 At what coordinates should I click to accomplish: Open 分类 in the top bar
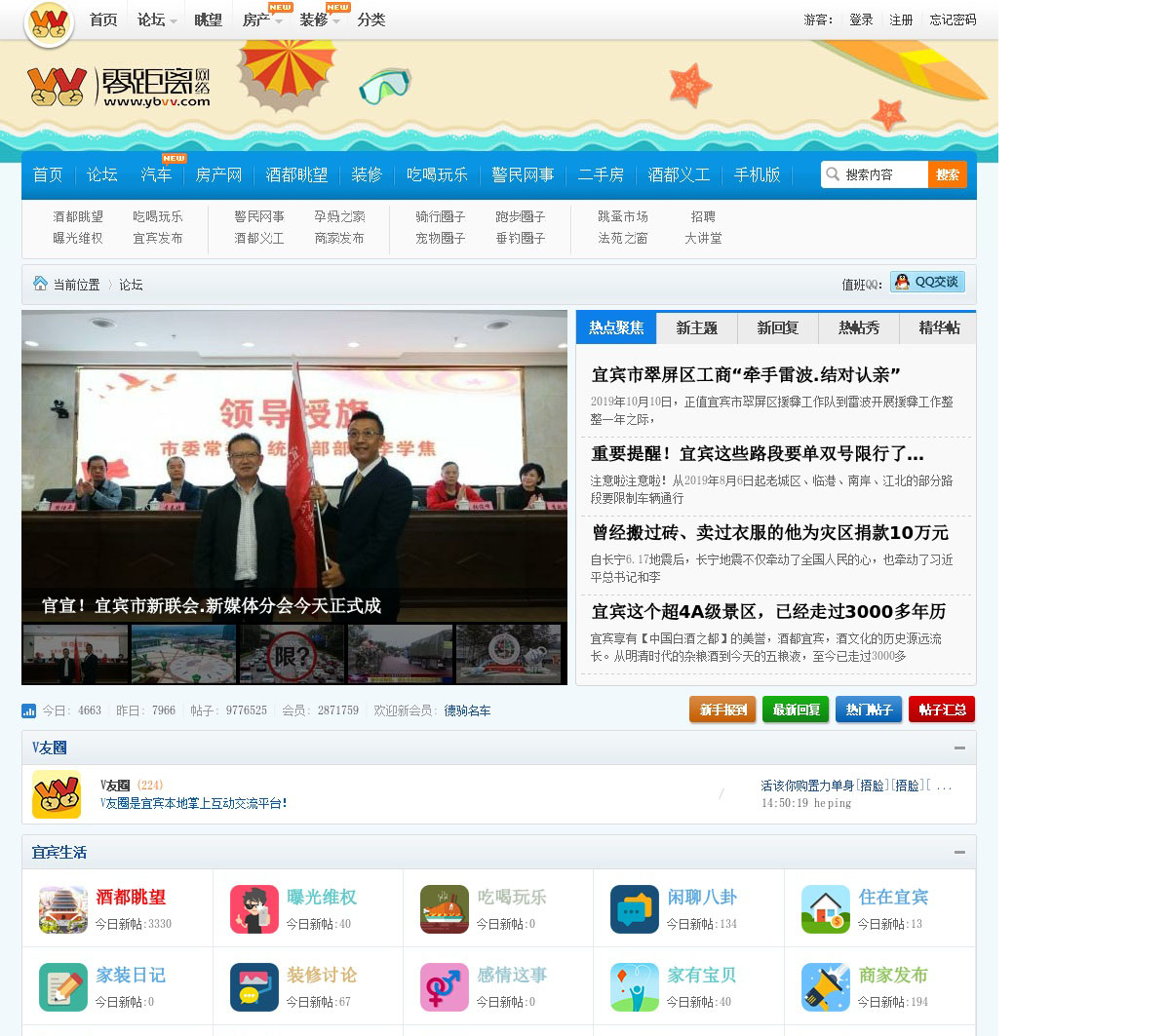click(x=371, y=19)
